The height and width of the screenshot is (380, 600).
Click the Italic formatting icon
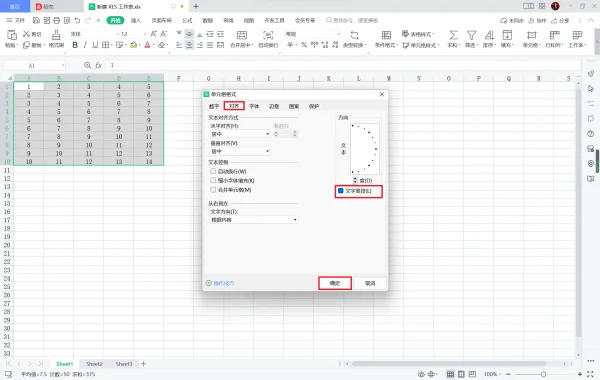(85, 45)
